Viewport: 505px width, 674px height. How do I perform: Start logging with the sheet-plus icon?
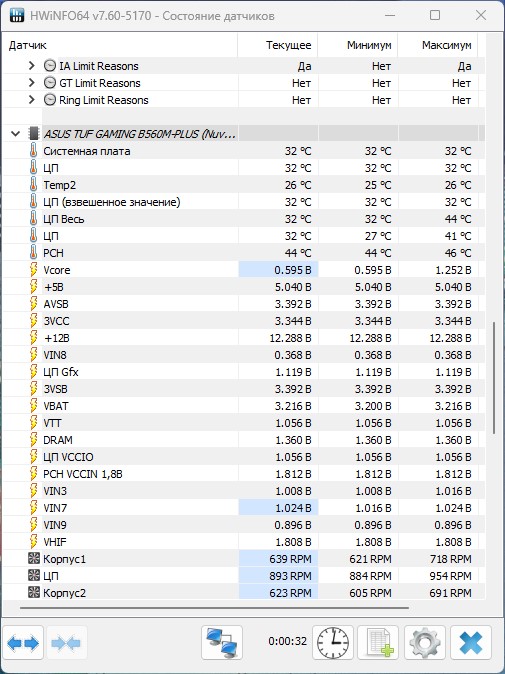[378, 643]
